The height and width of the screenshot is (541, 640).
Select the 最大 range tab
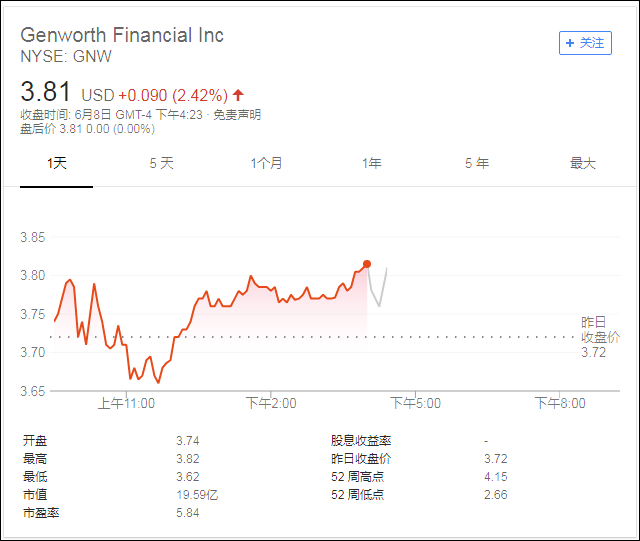(x=582, y=163)
